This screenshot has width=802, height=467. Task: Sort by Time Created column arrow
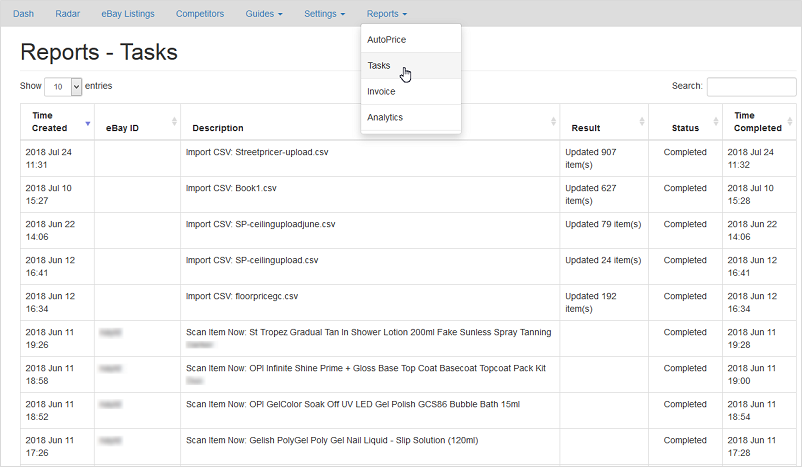87,122
